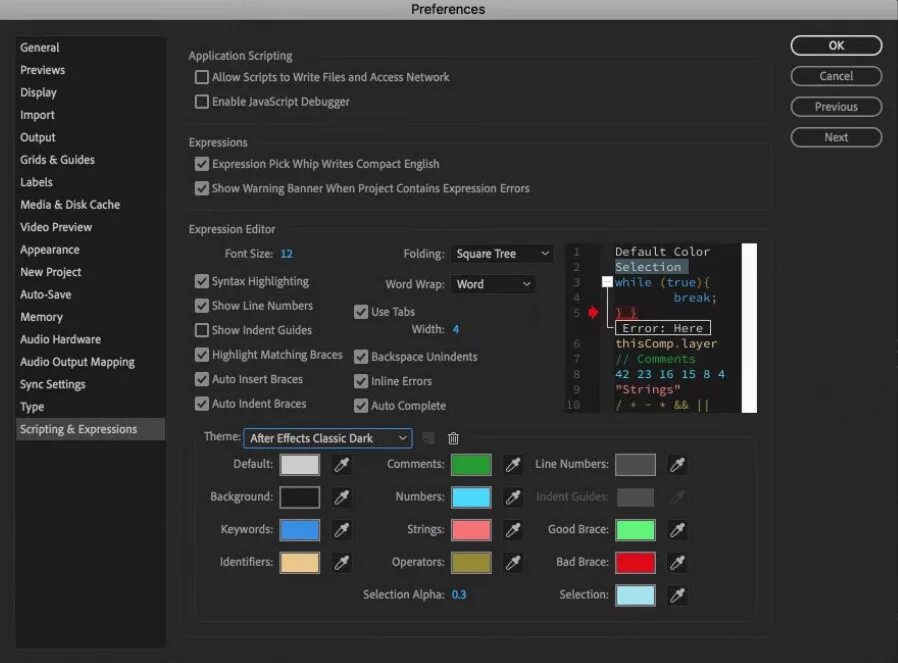Change the Comments green swatch
The image size is (898, 663).
pyautogui.click(x=471, y=464)
